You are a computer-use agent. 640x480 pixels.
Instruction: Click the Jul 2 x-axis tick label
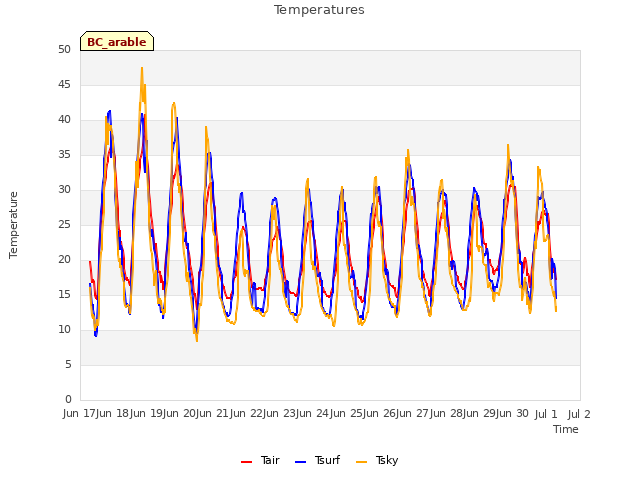579,414
